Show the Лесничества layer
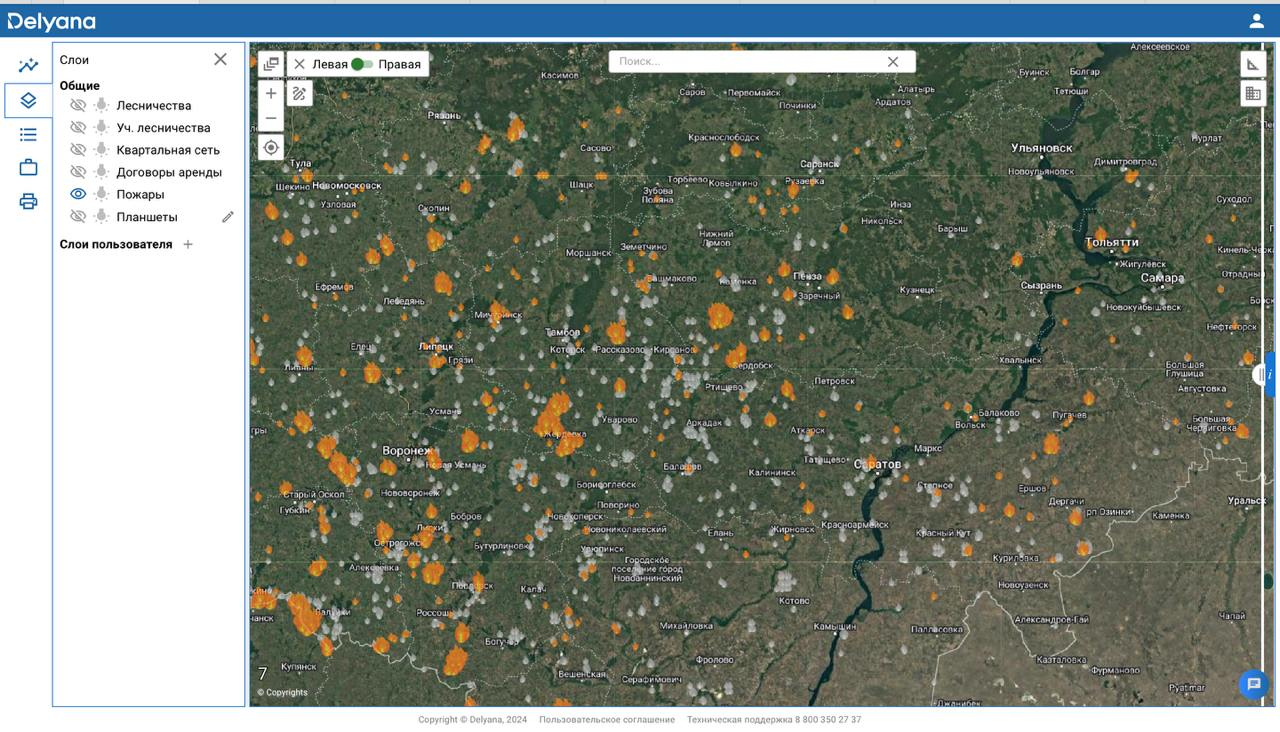This screenshot has height=732, width=1280. tap(78, 106)
